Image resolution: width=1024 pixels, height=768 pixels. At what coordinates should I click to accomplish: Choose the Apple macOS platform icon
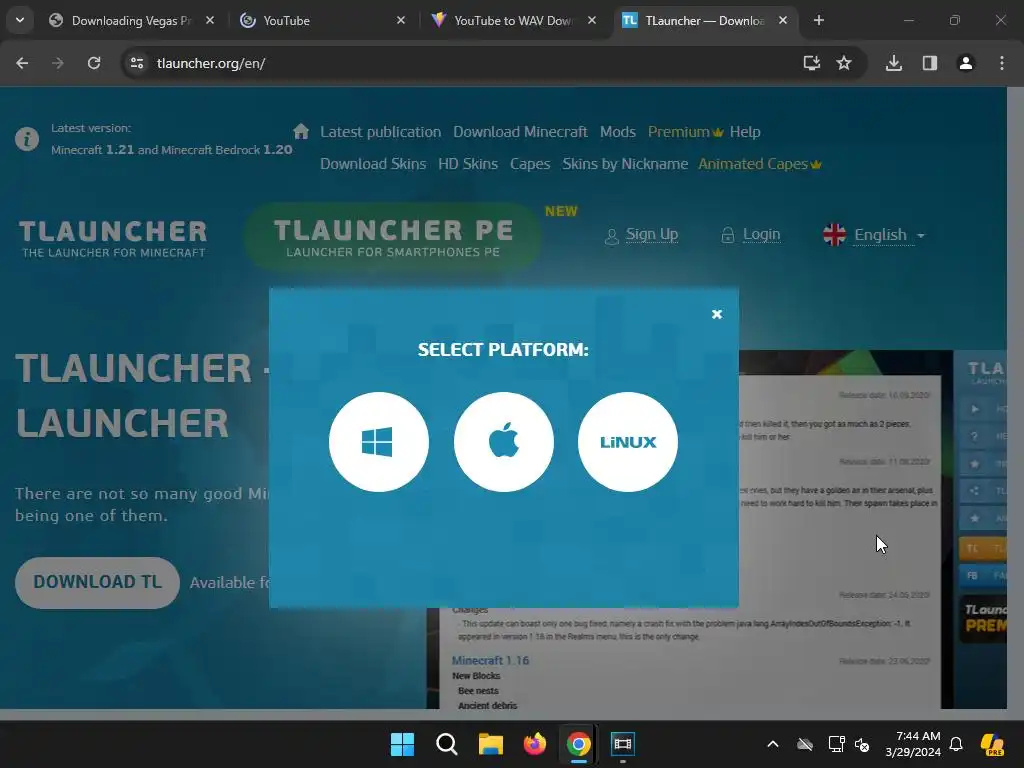tap(504, 442)
